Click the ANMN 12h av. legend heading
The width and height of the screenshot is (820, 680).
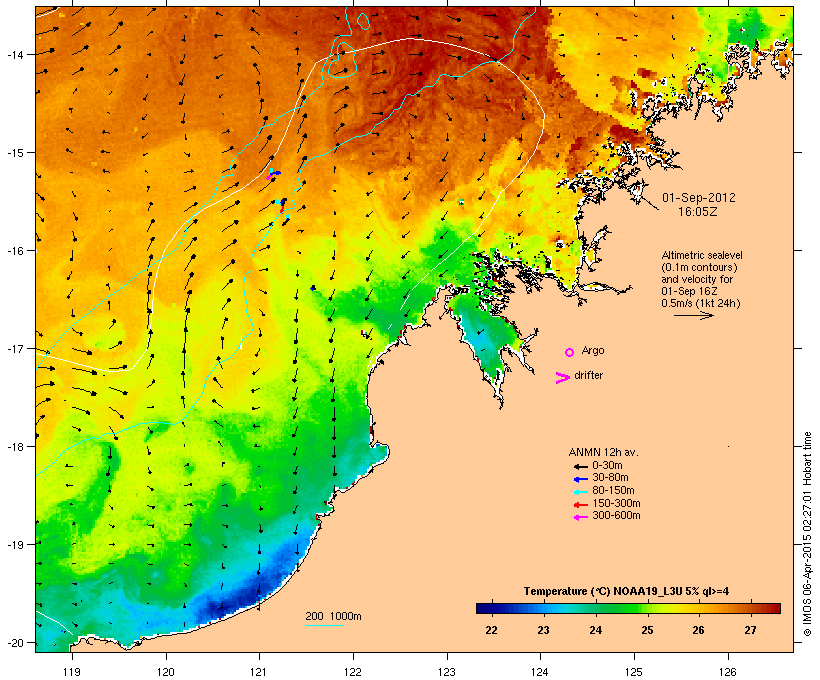tap(603, 452)
